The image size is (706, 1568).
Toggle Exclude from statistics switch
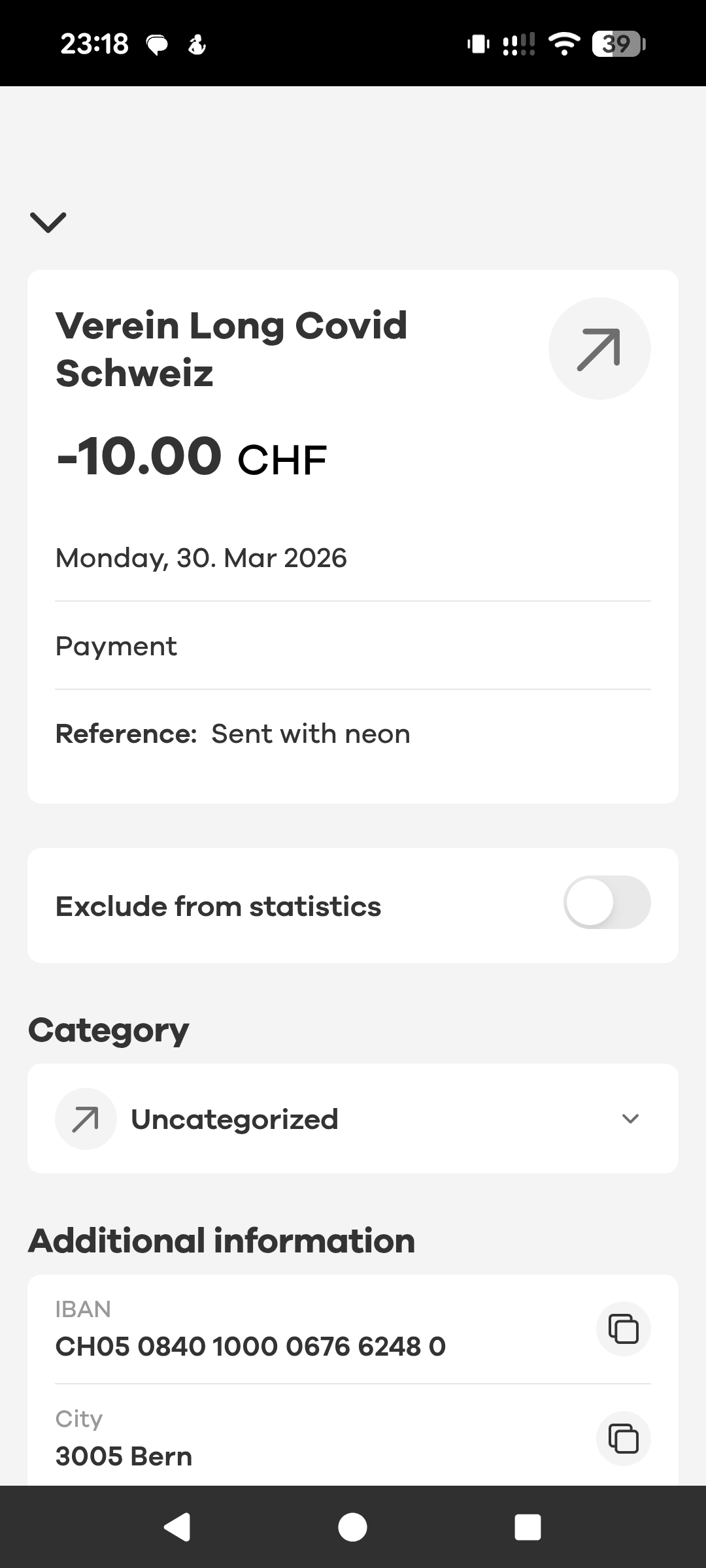point(607,902)
